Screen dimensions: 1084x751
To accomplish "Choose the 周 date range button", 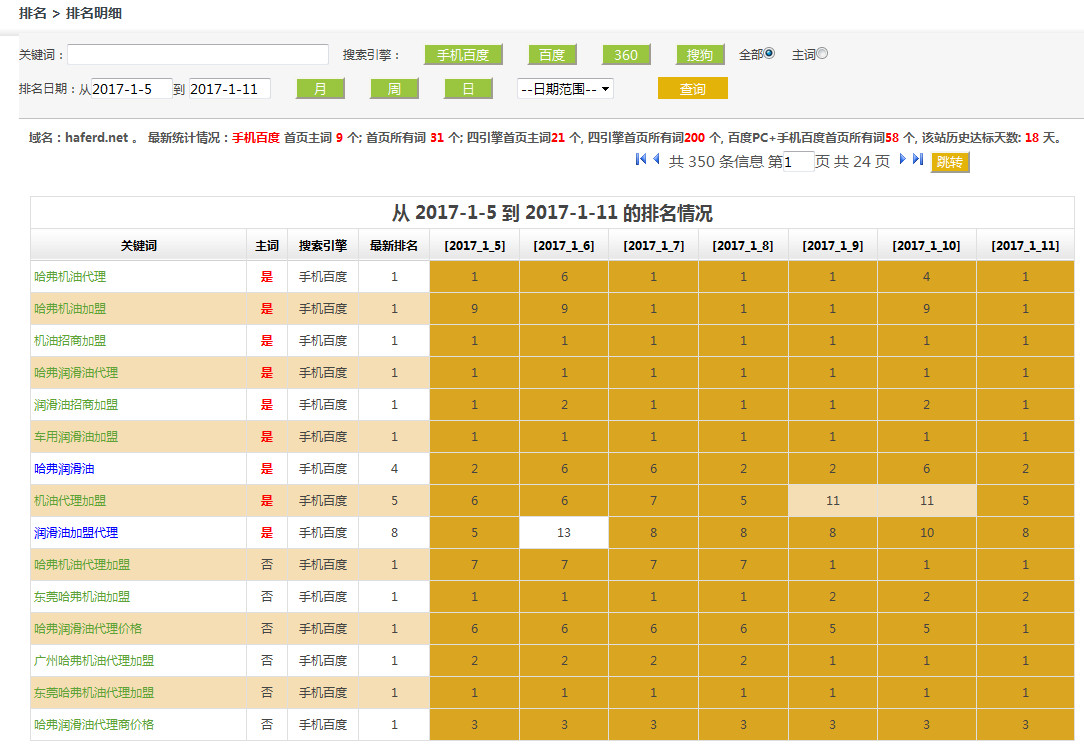I will tap(394, 89).
